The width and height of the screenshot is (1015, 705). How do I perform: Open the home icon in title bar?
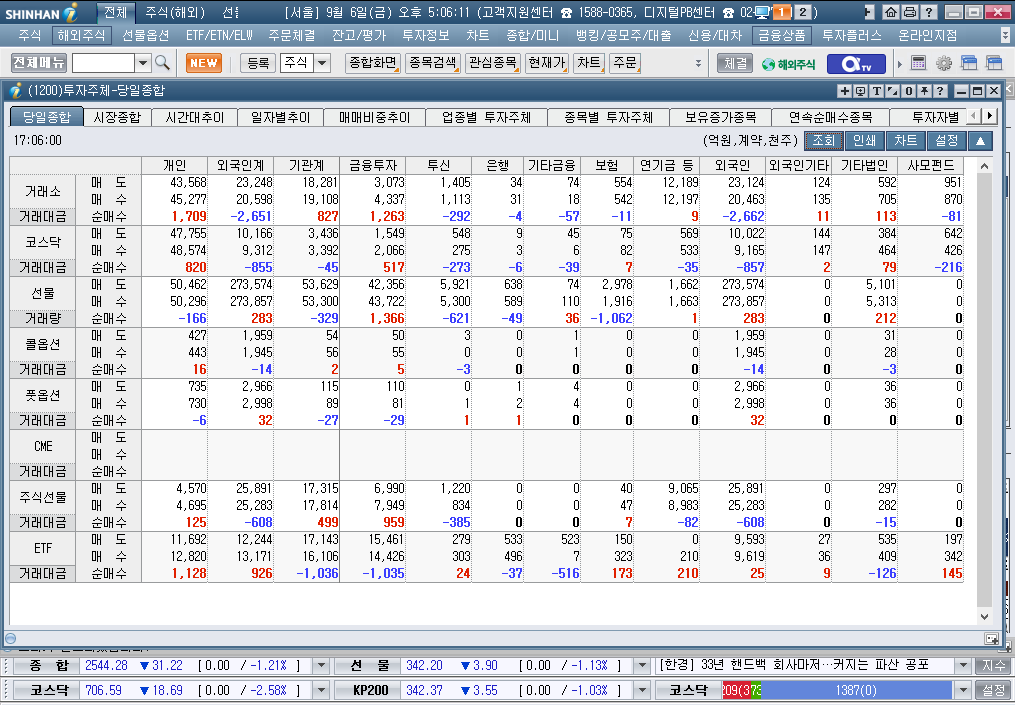pos(891,12)
